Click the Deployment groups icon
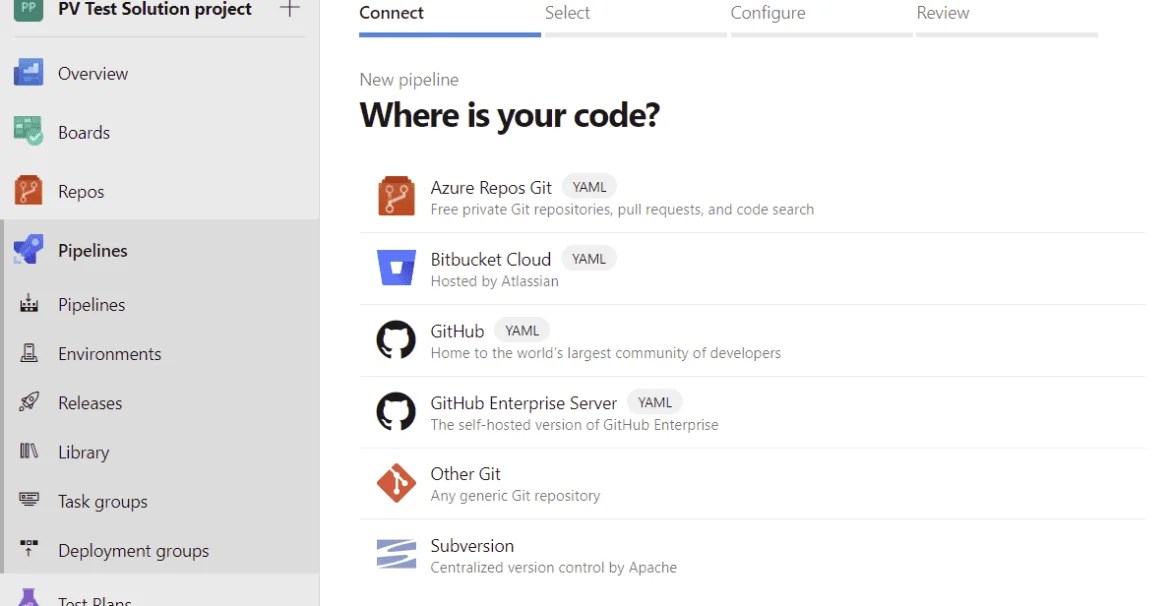1170x606 pixels. point(28,549)
